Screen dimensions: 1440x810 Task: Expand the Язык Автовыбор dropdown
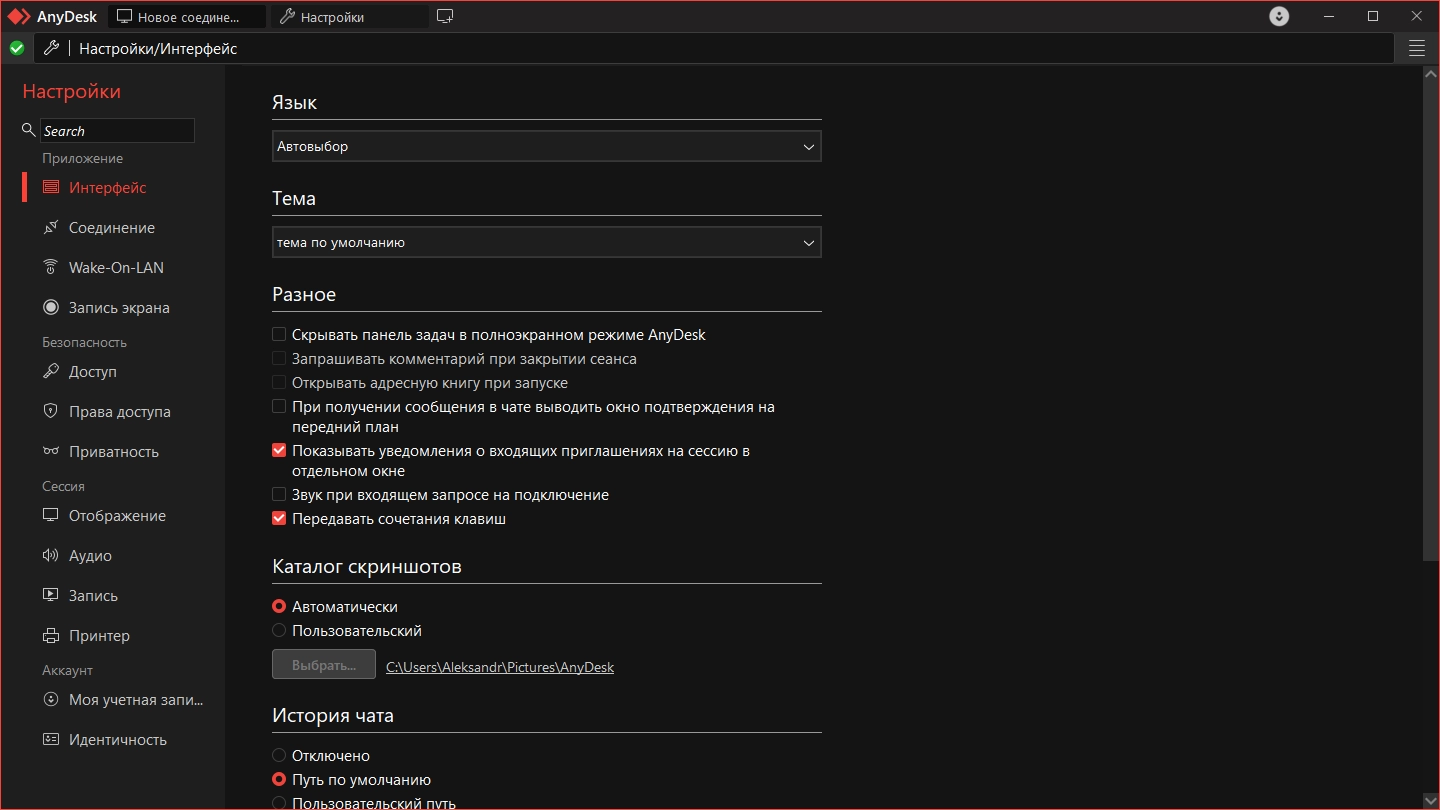(546, 146)
